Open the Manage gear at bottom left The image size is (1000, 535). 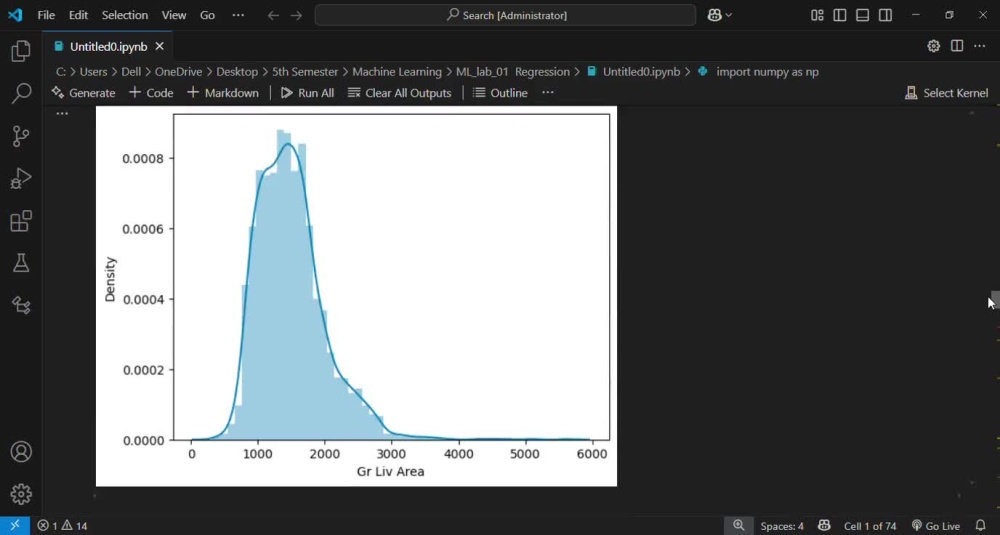[21, 494]
